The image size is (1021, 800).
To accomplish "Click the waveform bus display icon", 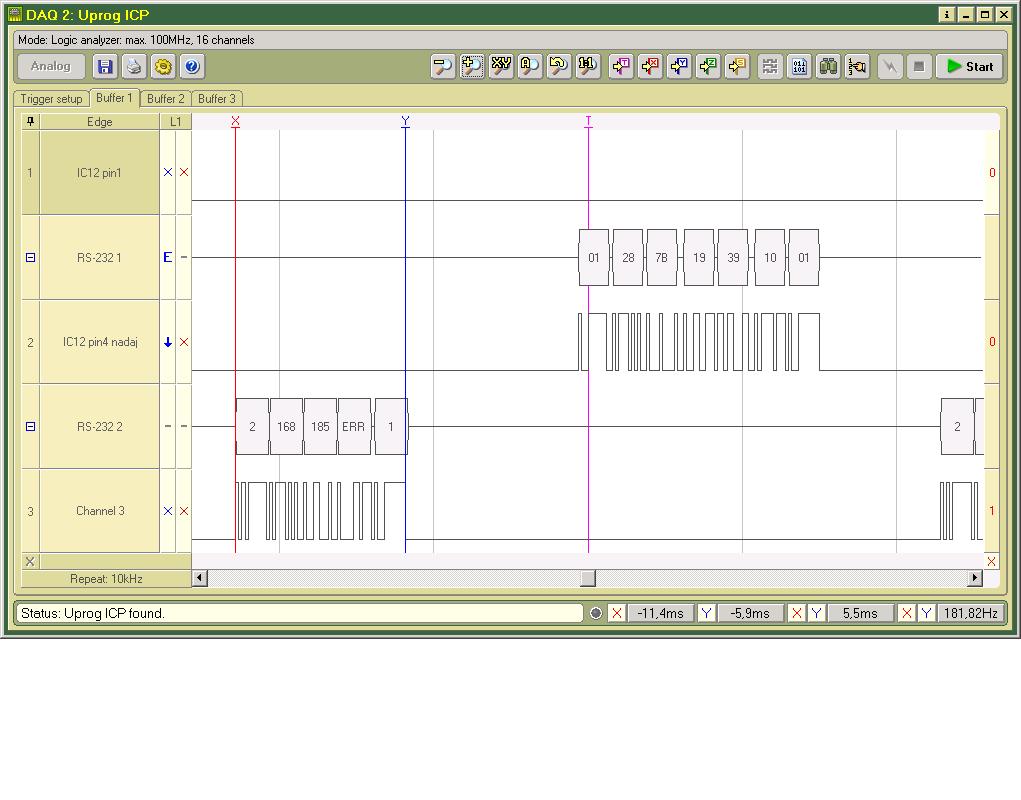I will [x=770, y=66].
